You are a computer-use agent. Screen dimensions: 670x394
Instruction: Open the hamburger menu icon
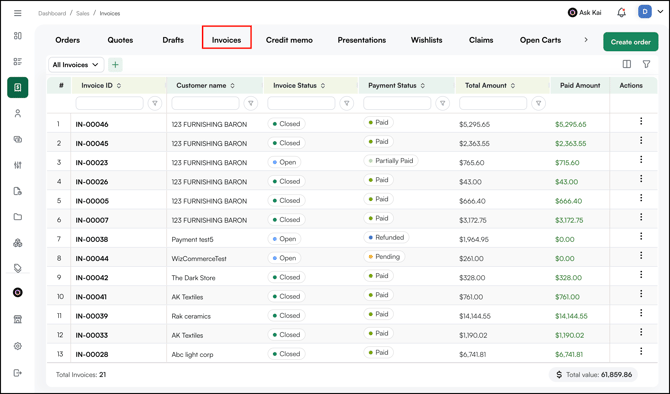click(x=18, y=13)
